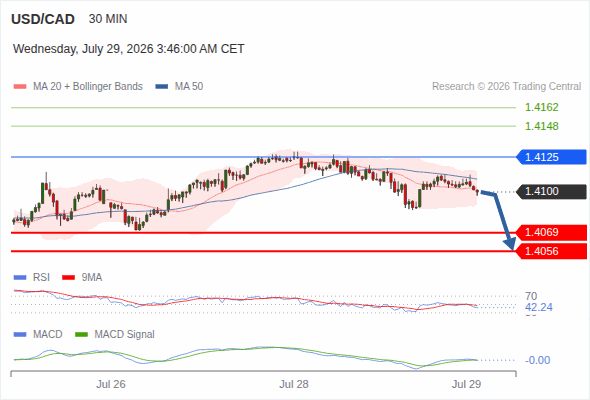Select the 1.4148 resistance level label
590x400 pixels.
541,126
